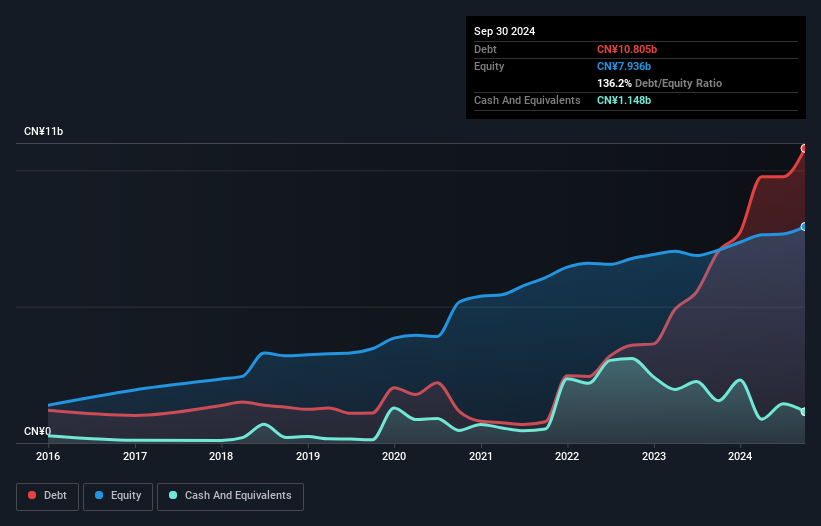Click the teal dot in Cash legend
The image size is (821, 526).
(x=173, y=495)
